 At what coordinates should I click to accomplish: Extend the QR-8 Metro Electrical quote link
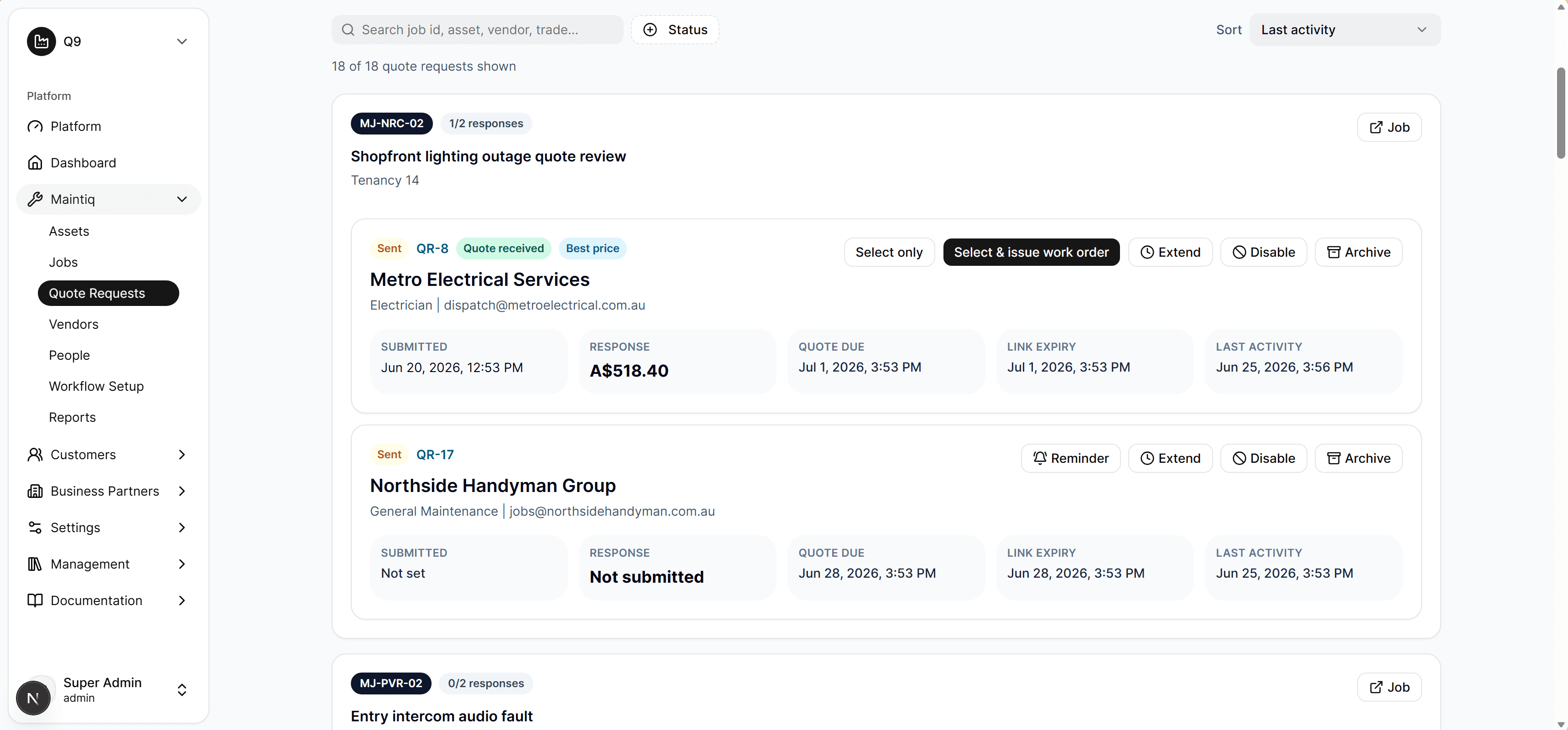pyautogui.click(x=1170, y=253)
